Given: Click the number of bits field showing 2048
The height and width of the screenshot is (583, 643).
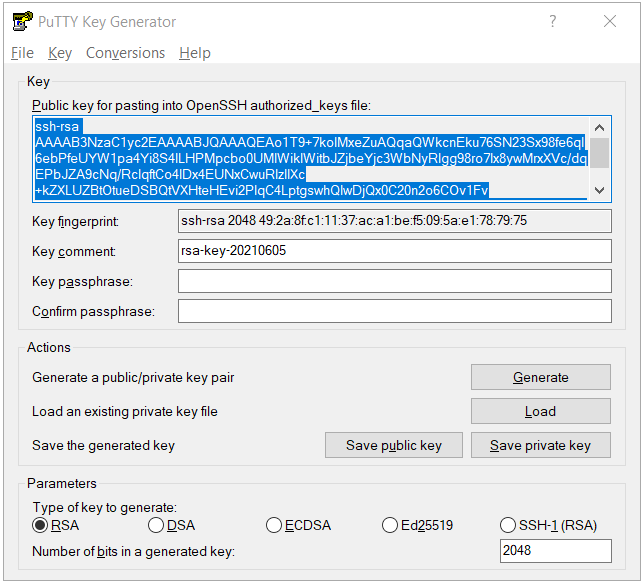Looking at the screenshot, I should click(x=555, y=551).
